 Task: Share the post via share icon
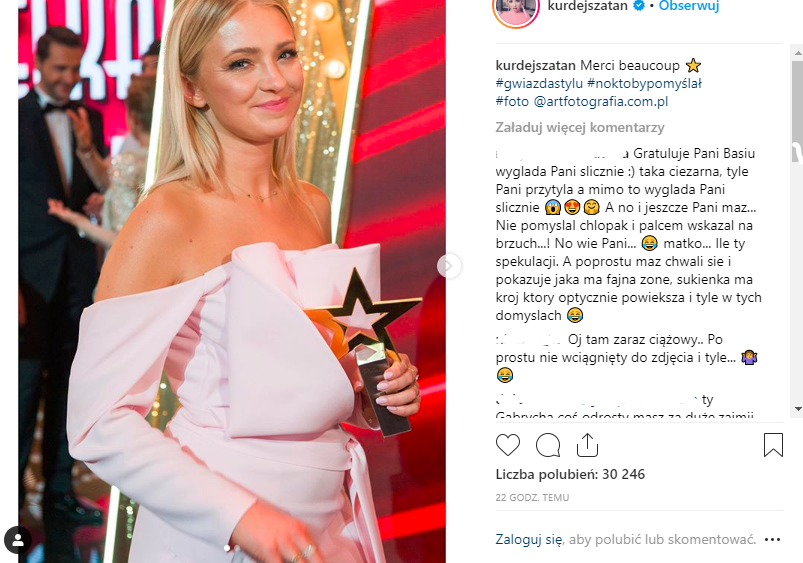pyautogui.click(x=587, y=445)
